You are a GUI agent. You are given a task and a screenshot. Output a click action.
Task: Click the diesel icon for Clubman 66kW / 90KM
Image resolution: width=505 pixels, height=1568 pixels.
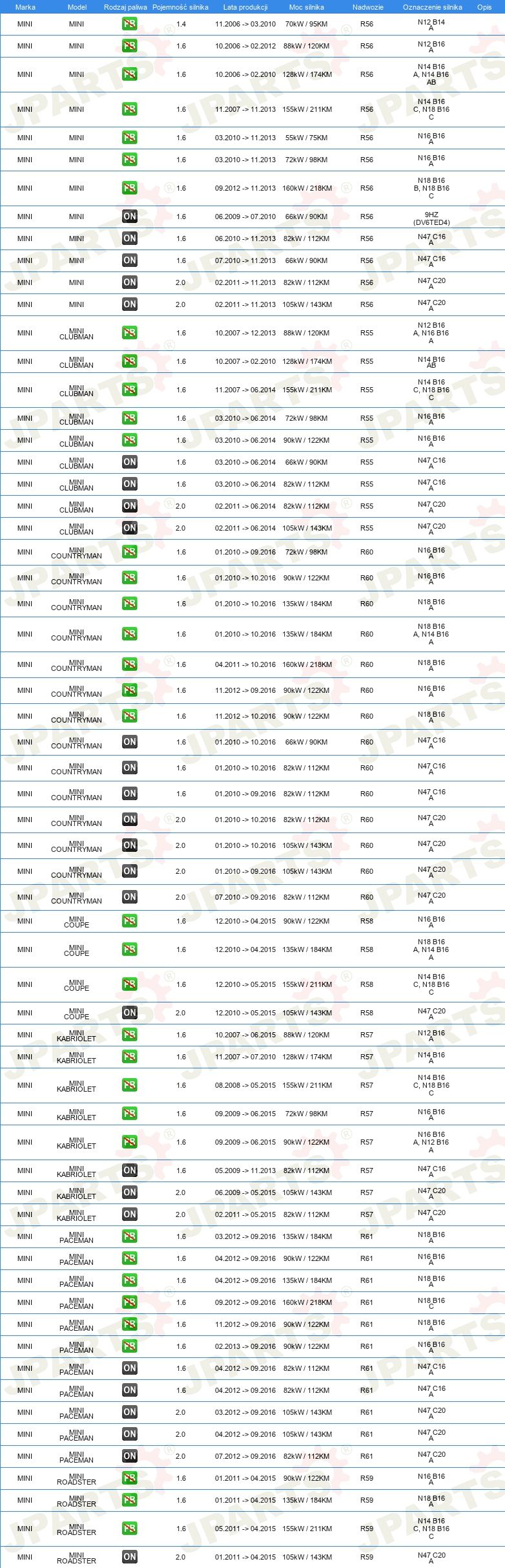[x=129, y=462]
